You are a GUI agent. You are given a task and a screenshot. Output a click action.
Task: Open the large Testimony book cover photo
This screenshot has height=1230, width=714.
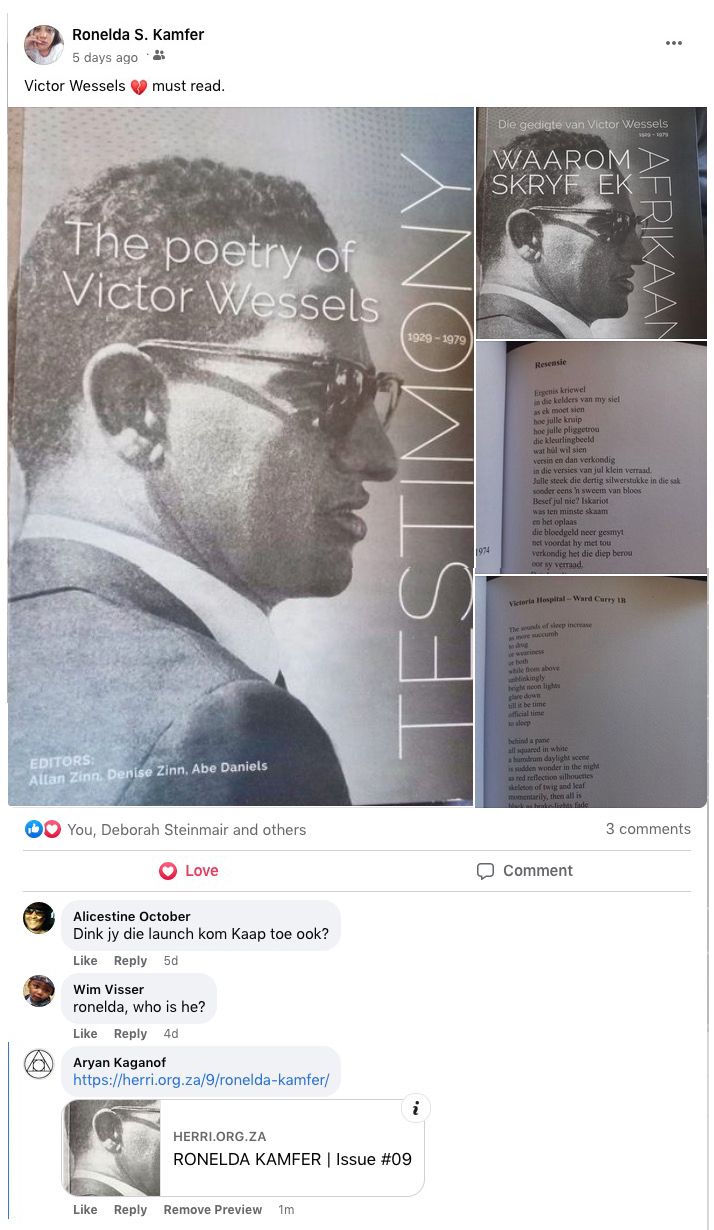(x=240, y=456)
